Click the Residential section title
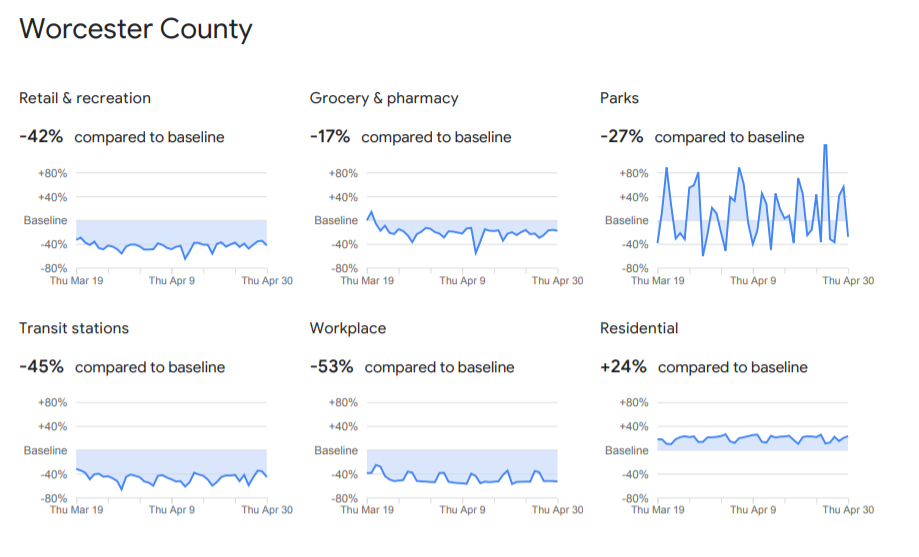This screenshot has width=919, height=557. [x=639, y=328]
